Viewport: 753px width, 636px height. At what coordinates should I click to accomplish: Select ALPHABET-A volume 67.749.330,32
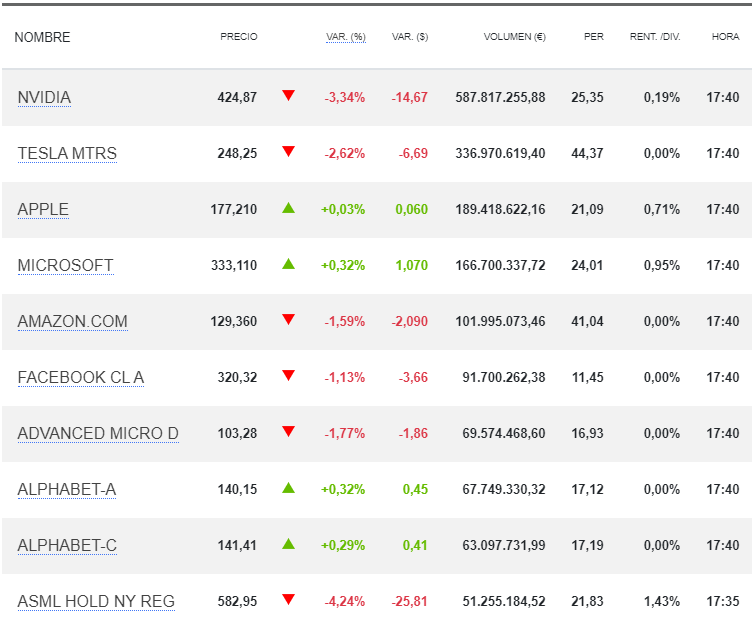point(504,489)
